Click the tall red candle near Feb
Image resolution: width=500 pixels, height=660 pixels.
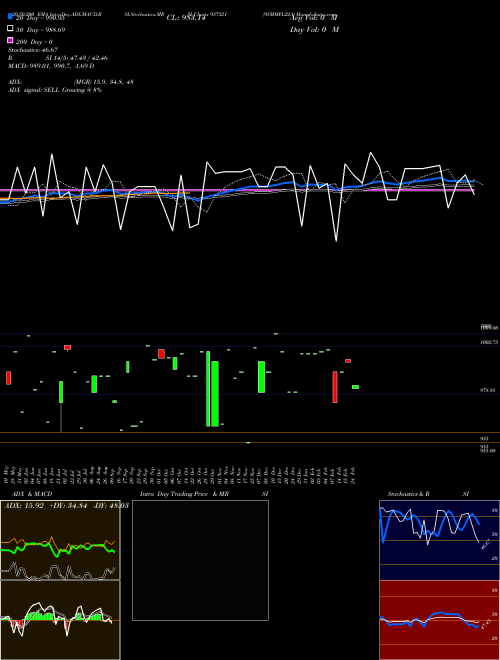pyautogui.click(x=335, y=387)
